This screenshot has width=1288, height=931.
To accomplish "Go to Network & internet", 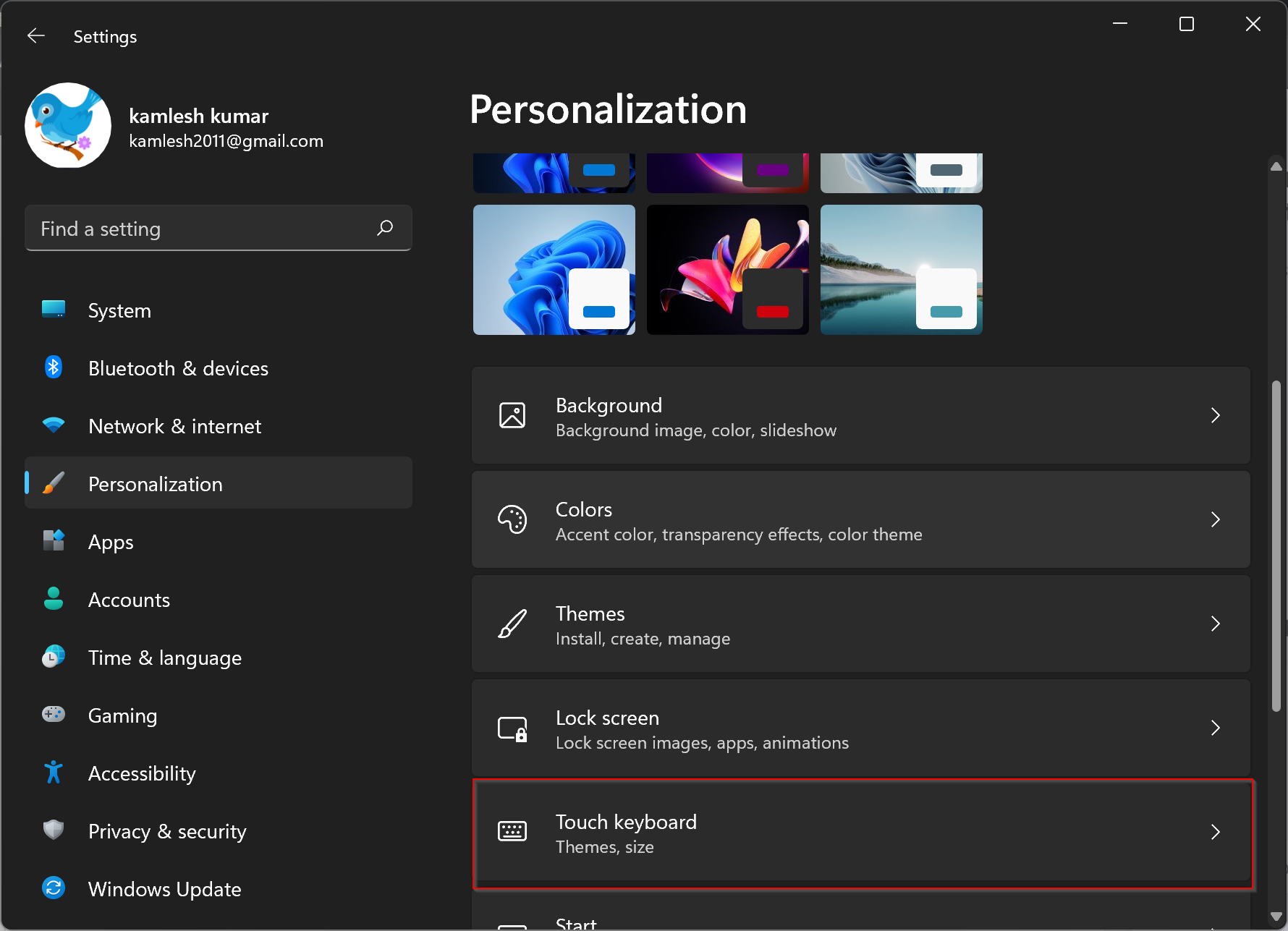I will [219, 426].
